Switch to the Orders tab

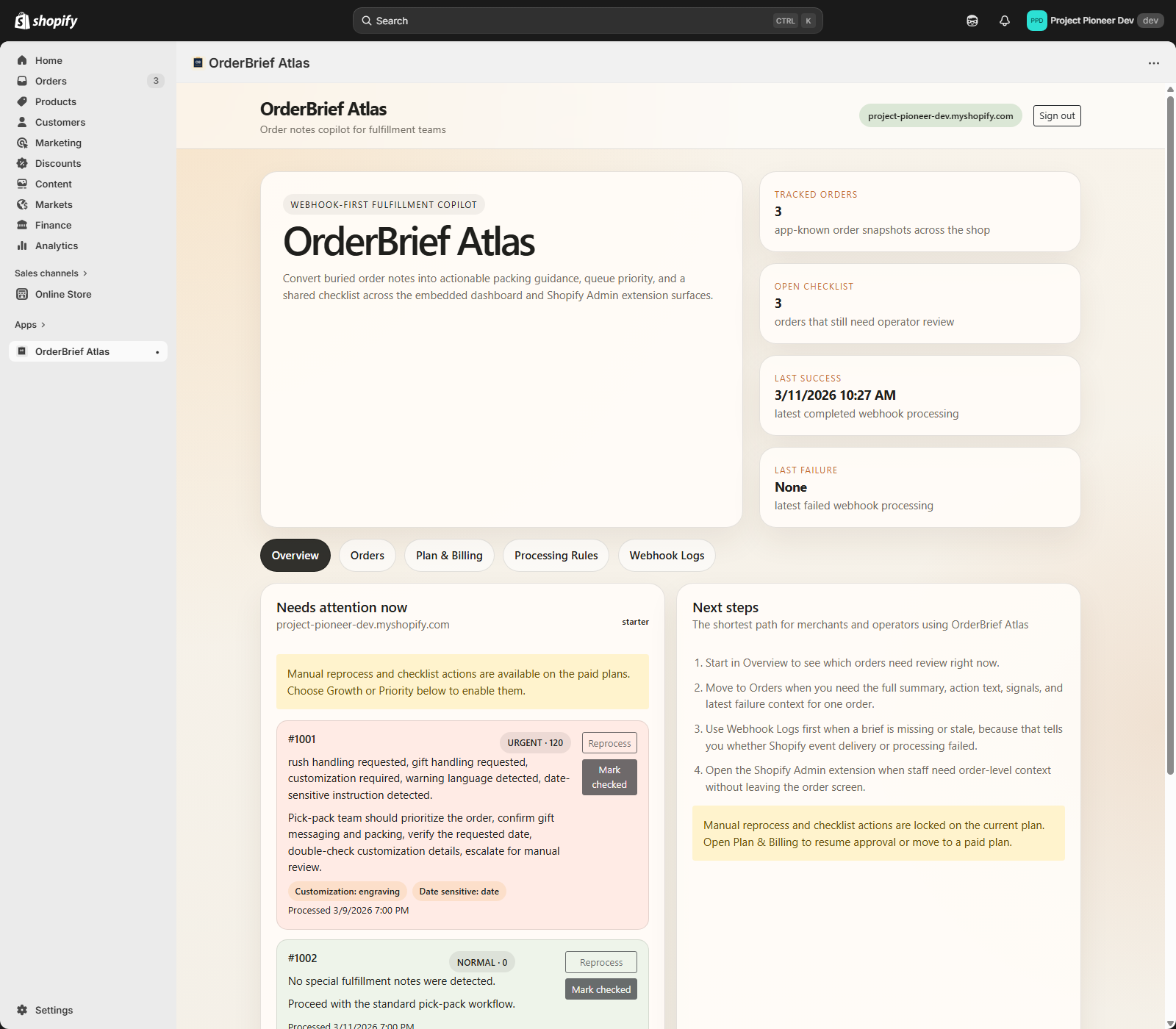[x=367, y=556]
